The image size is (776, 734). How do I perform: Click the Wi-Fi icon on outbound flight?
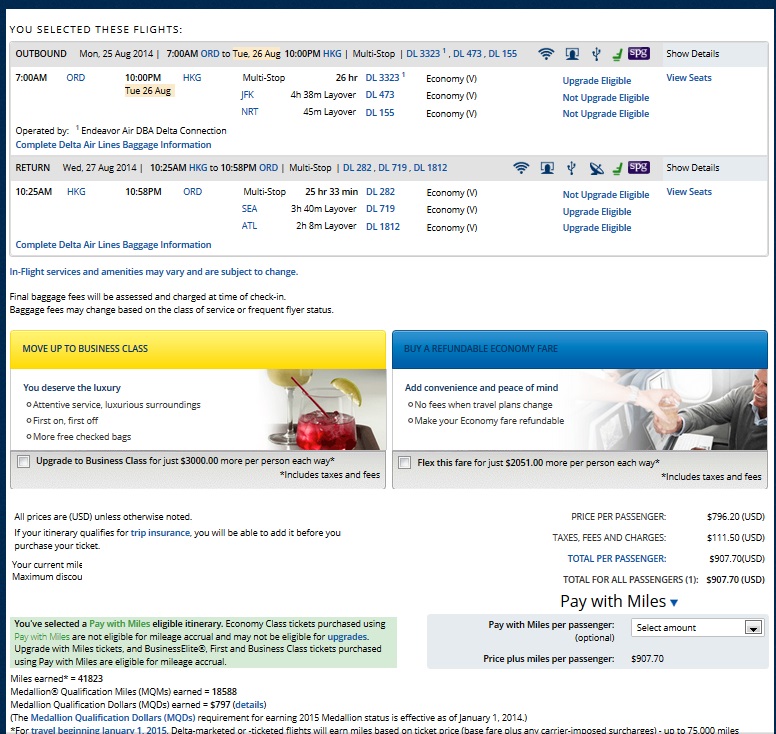pyautogui.click(x=546, y=54)
